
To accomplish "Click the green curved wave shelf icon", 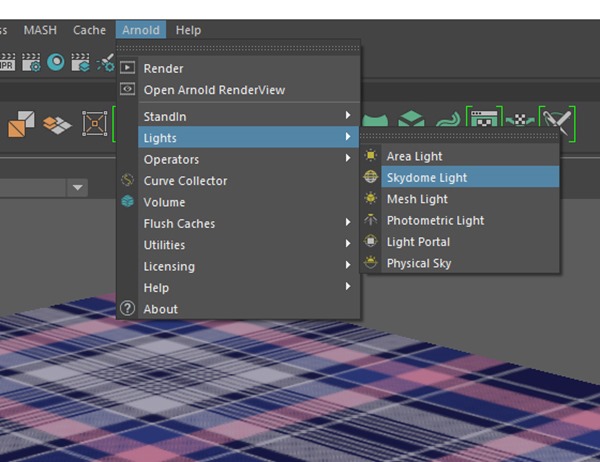I will (448, 119).
